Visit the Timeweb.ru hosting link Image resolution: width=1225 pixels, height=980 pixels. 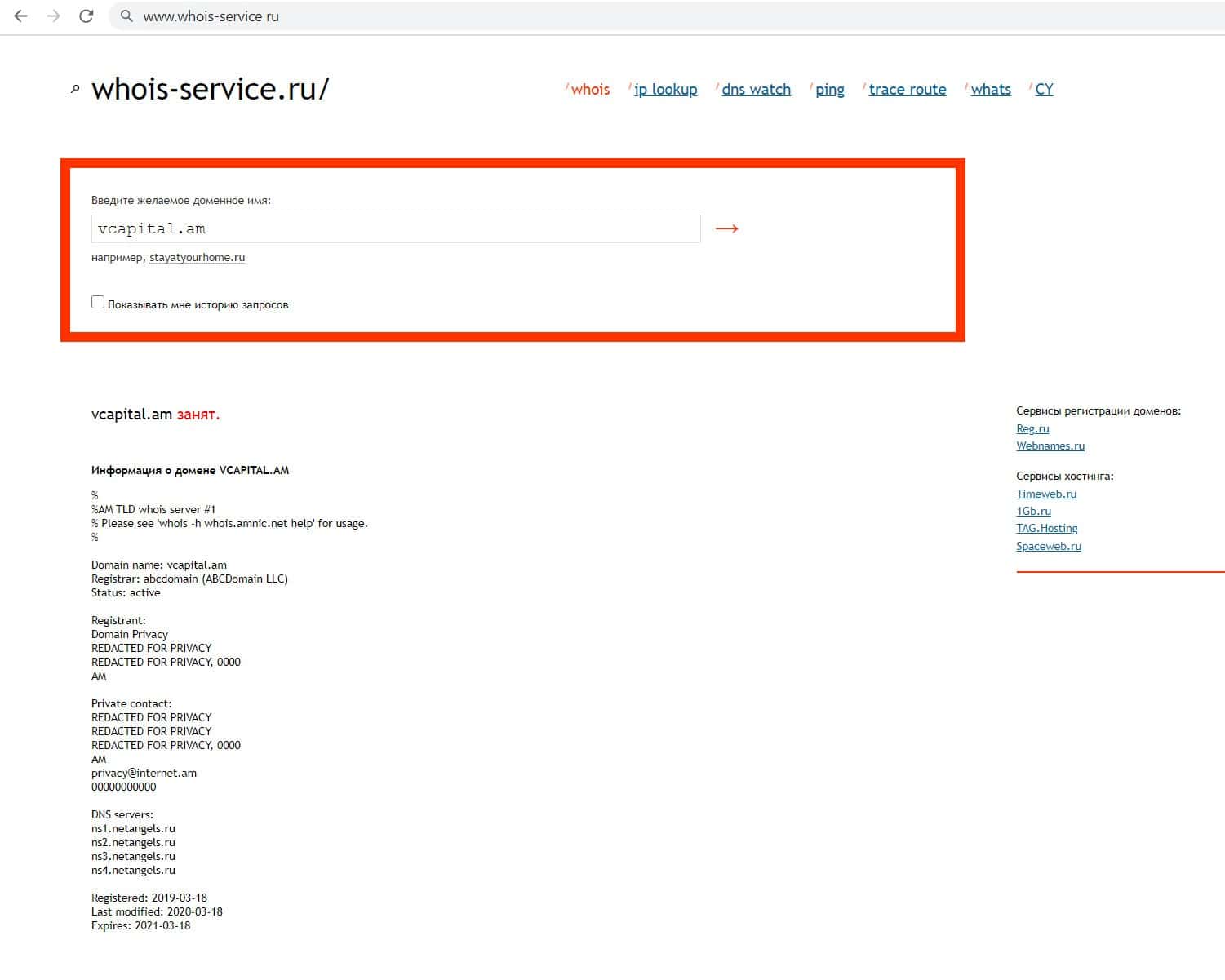[x=1045, y=494]
